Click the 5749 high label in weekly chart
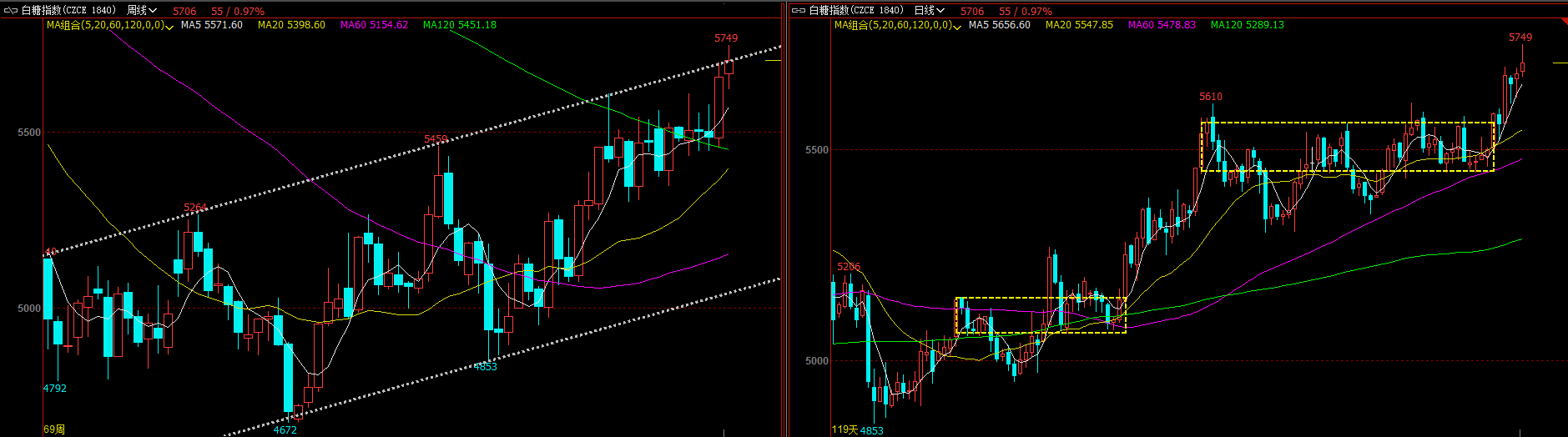The width and height of the screenshot is (1568, 437). click(x=726, y=38)
